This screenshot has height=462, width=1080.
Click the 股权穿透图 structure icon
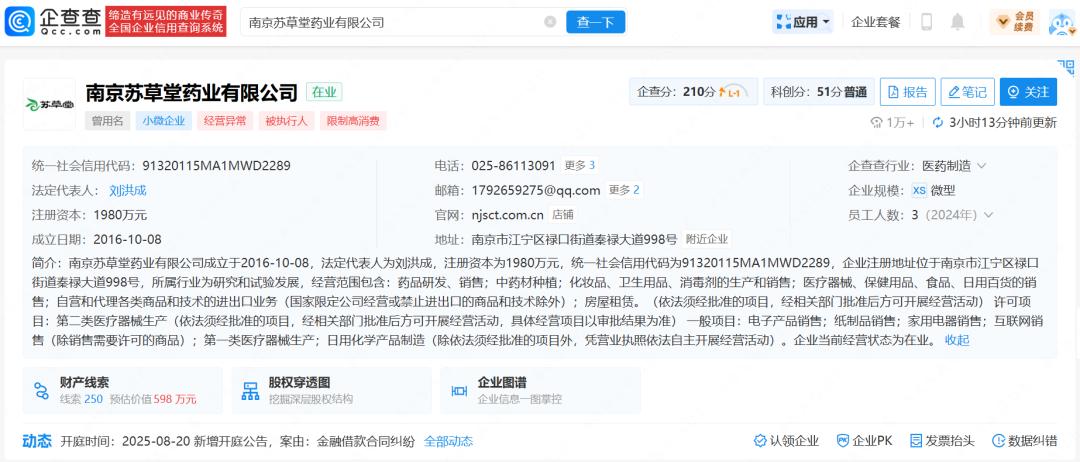point(250,390)
